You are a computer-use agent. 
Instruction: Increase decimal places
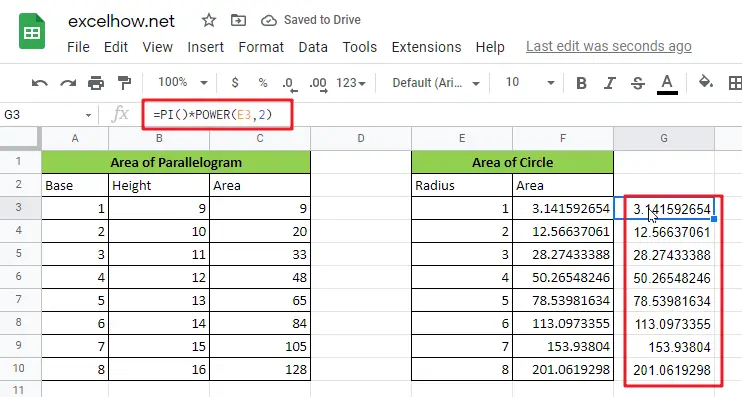(x=318, y=84)
